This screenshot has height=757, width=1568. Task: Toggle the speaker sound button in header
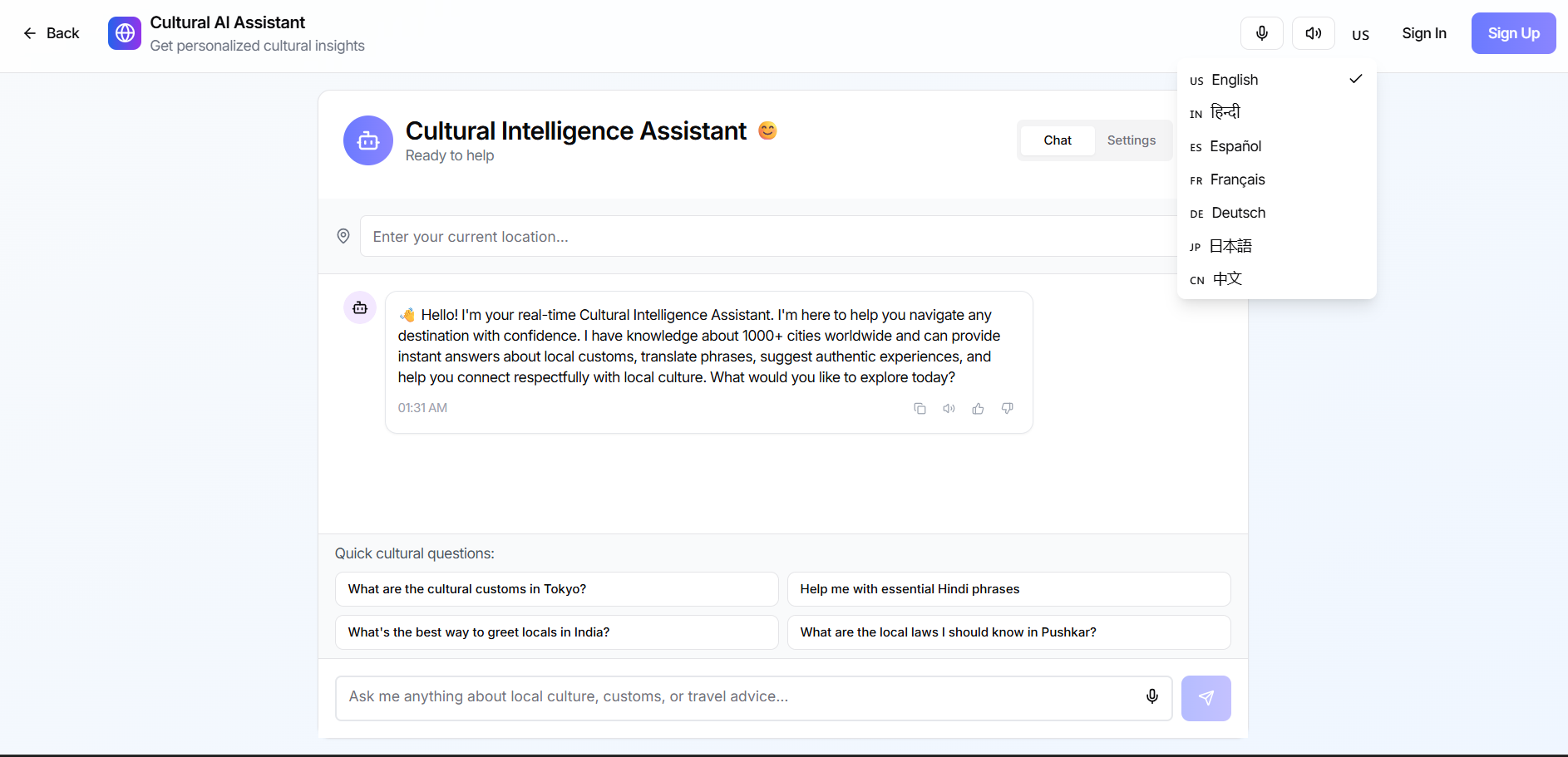point(1313,33)
